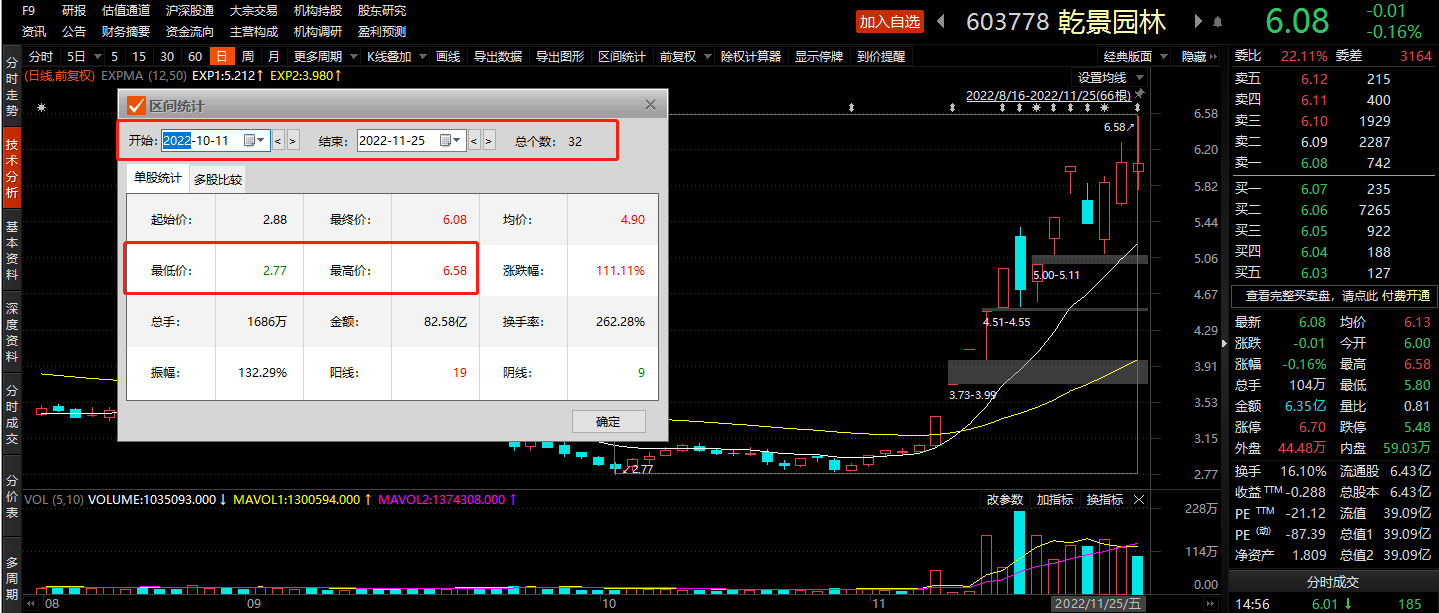Step the start date forward one day
1439x613 pixels.
pos(293,141)
